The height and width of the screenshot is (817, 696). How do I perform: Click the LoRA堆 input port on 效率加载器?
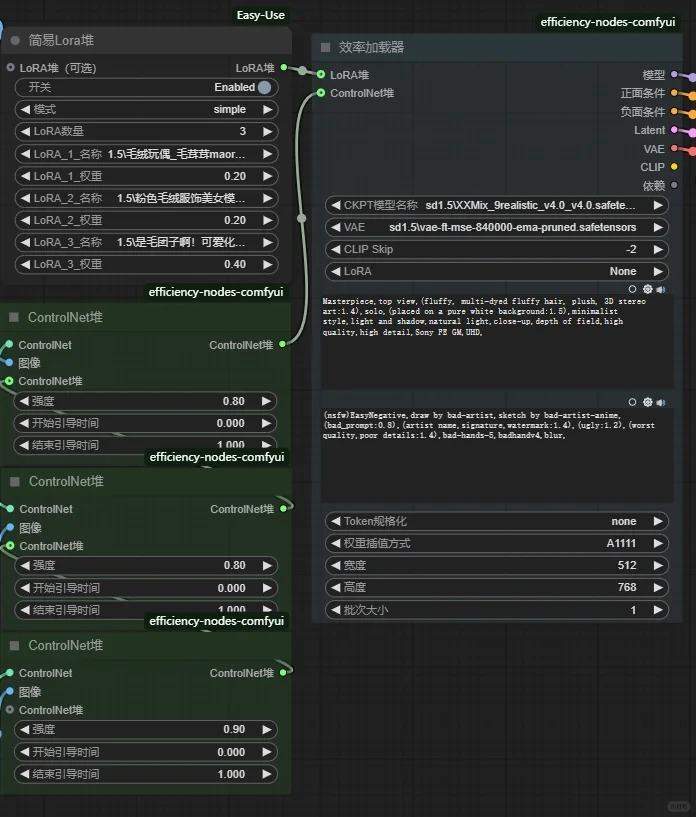(x=321, y=75)
